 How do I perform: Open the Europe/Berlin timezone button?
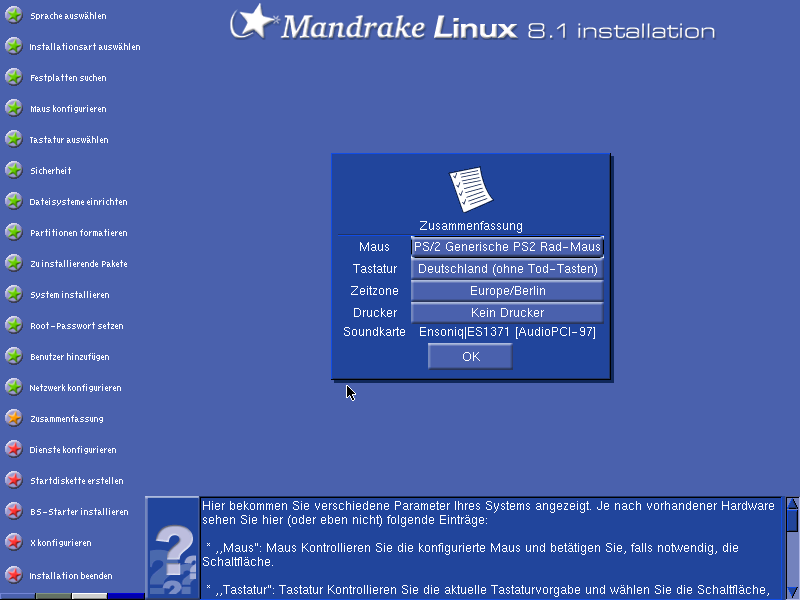coord(507,291)
